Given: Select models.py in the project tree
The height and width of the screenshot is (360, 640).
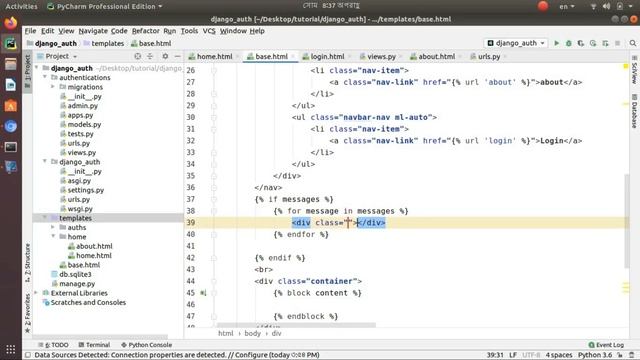Looking at the screenshot, I should (x=84, y=124).
